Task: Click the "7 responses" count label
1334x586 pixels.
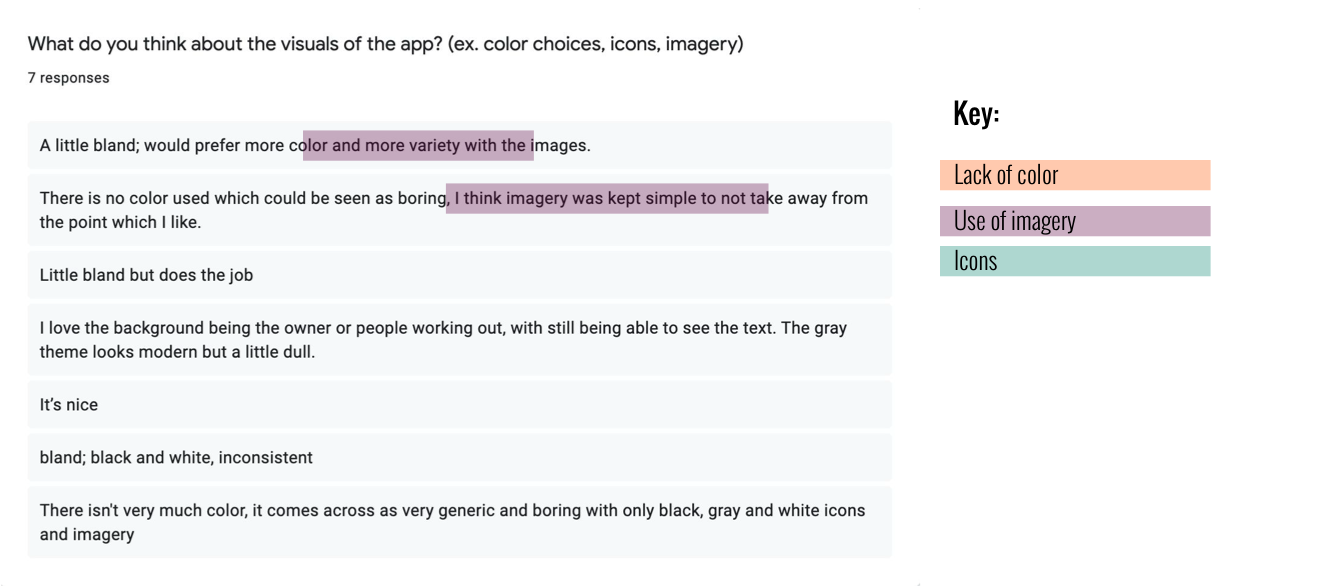Action: 69,78
